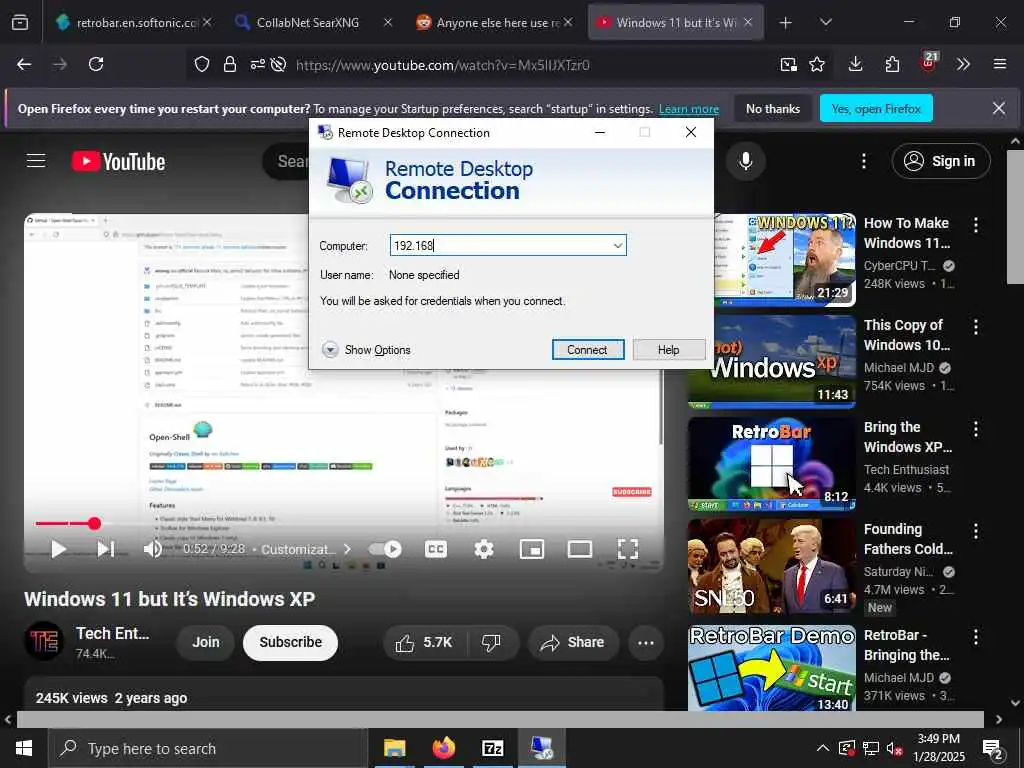Show hidden system tray icons
Image resolution: width=1024 pixels, height=768 pixels.
[x=822, y=748]
